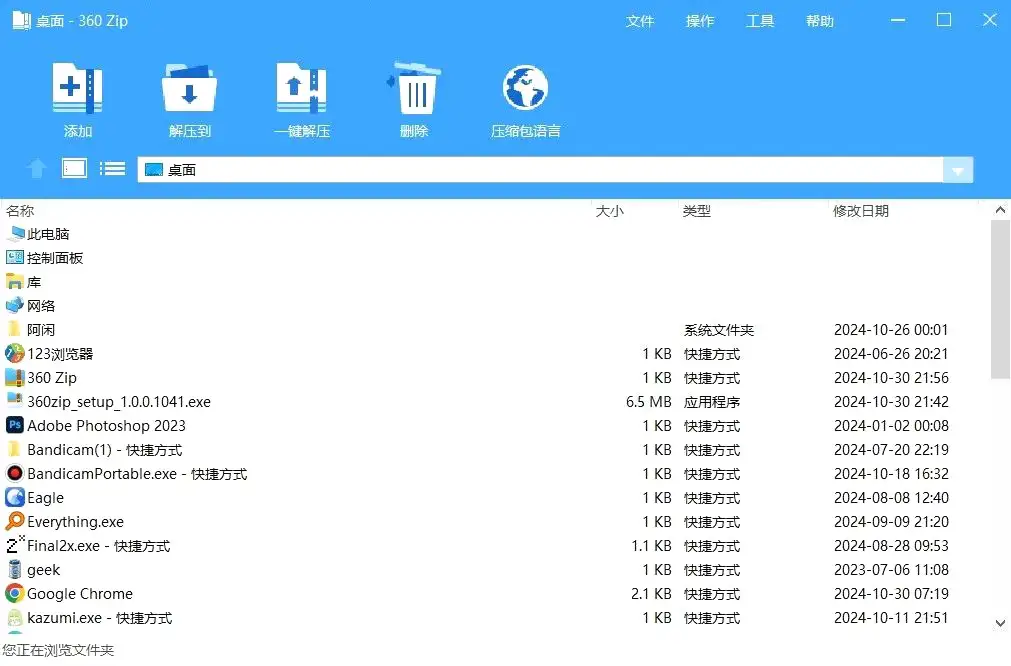Switch to large icon view
1011x666 pixels.
pyautogui.click(x=74, y=169)
